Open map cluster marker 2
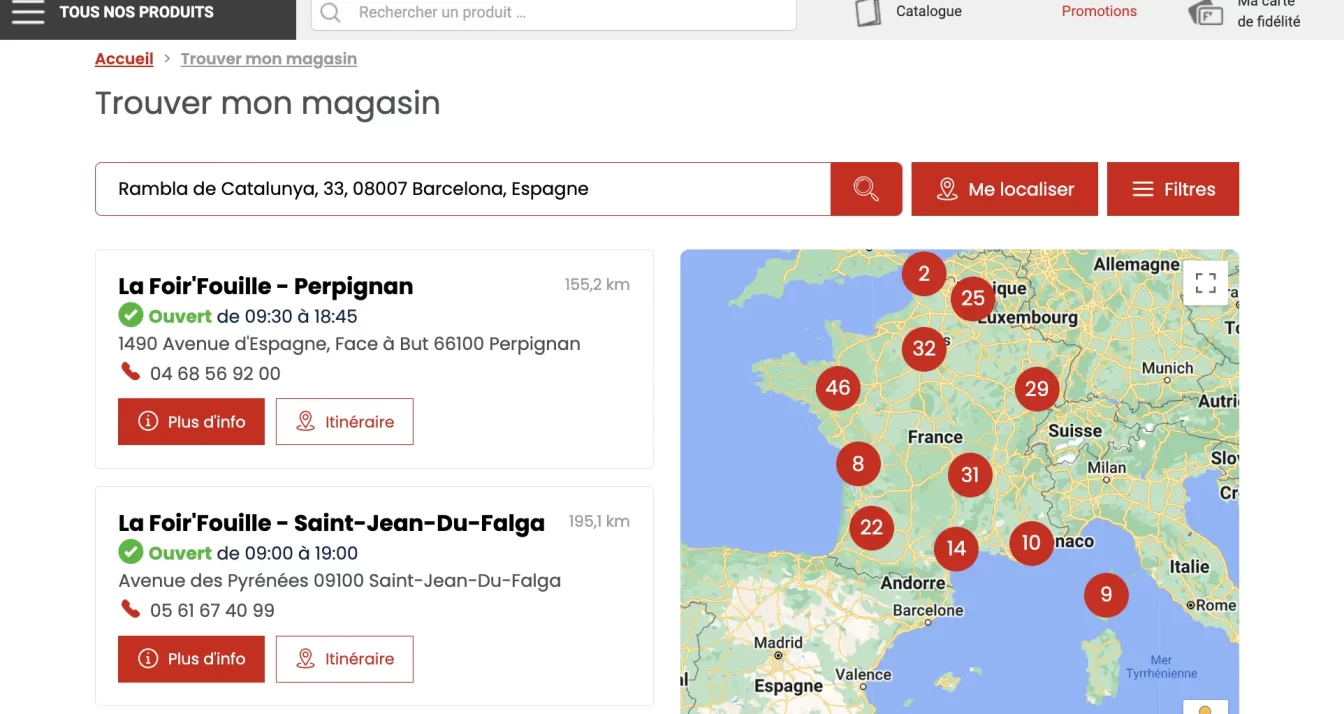1344x714 pixels. click(x=924, y=273)
